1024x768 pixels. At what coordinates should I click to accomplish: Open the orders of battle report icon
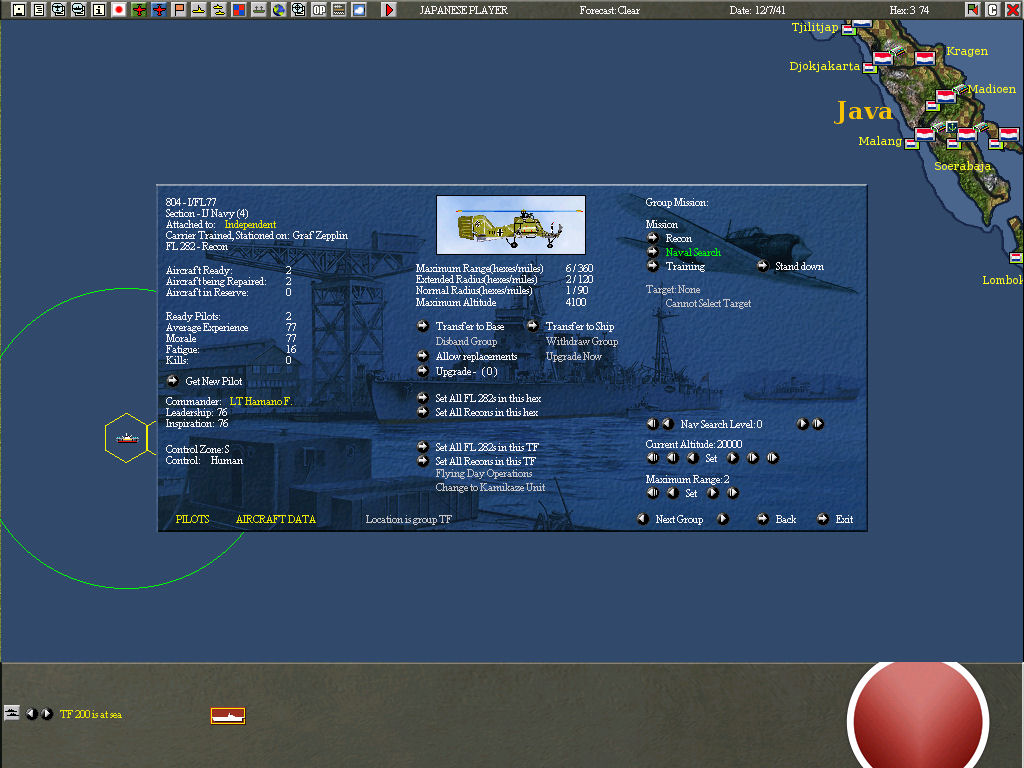point(40,10)
